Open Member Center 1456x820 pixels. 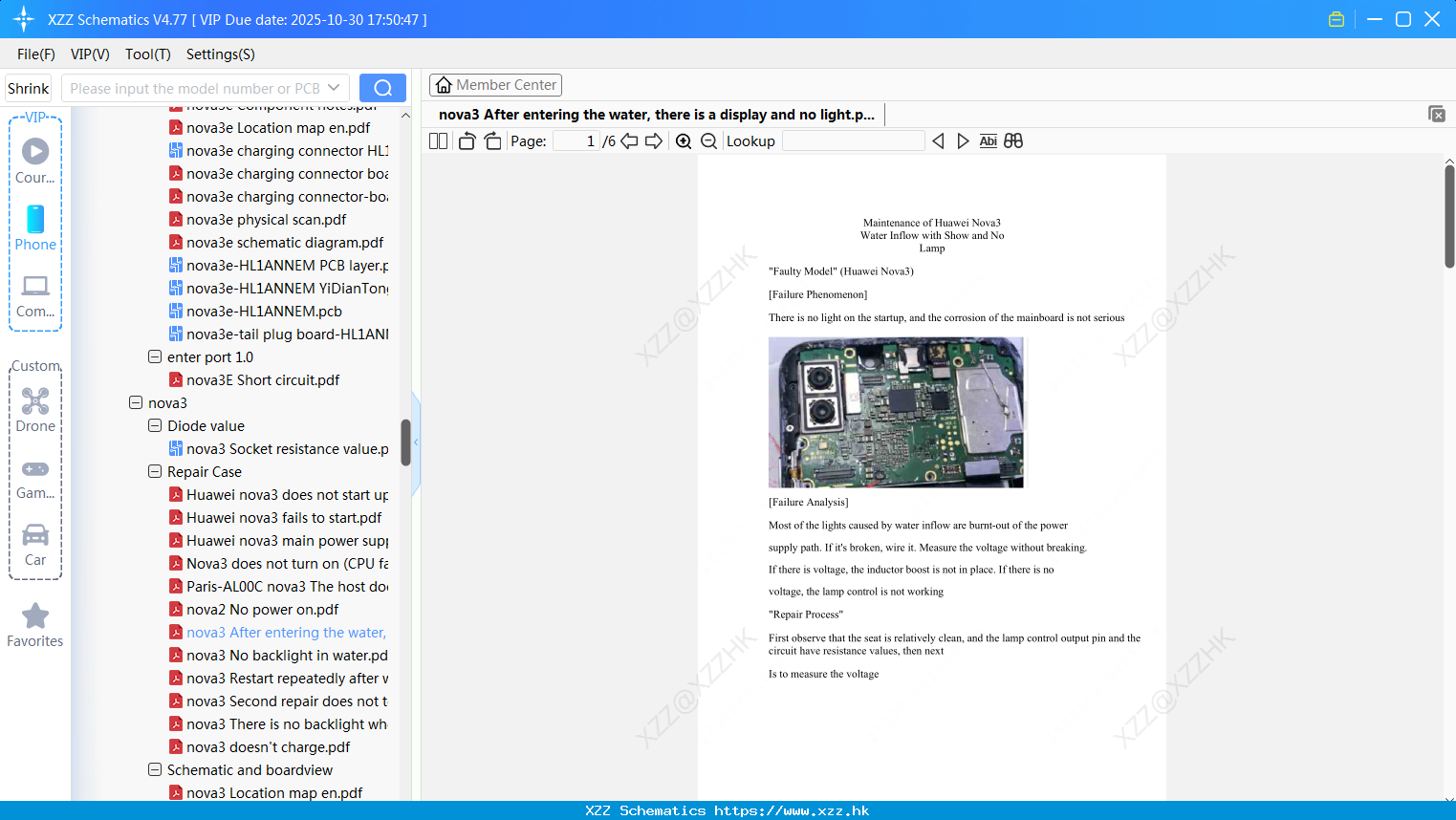(x=495, y=85)
